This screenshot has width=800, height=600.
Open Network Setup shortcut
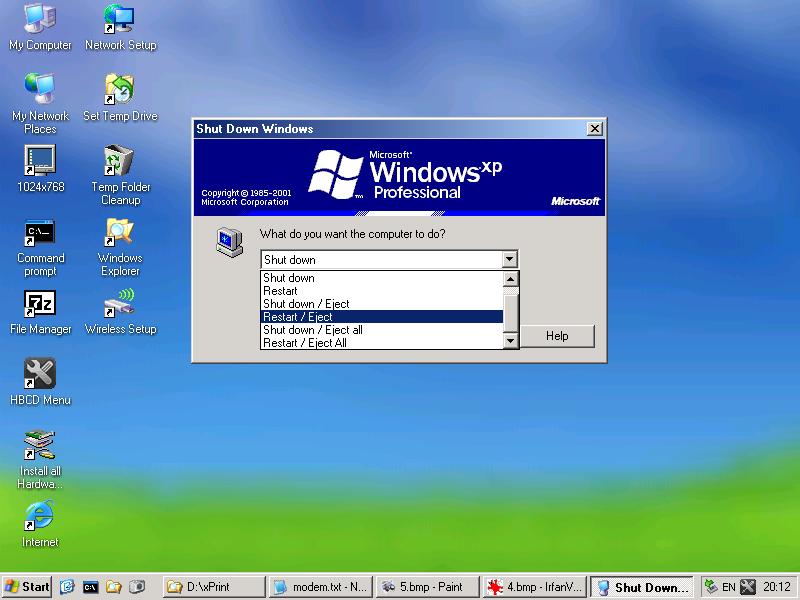click(x=120, y=27)
